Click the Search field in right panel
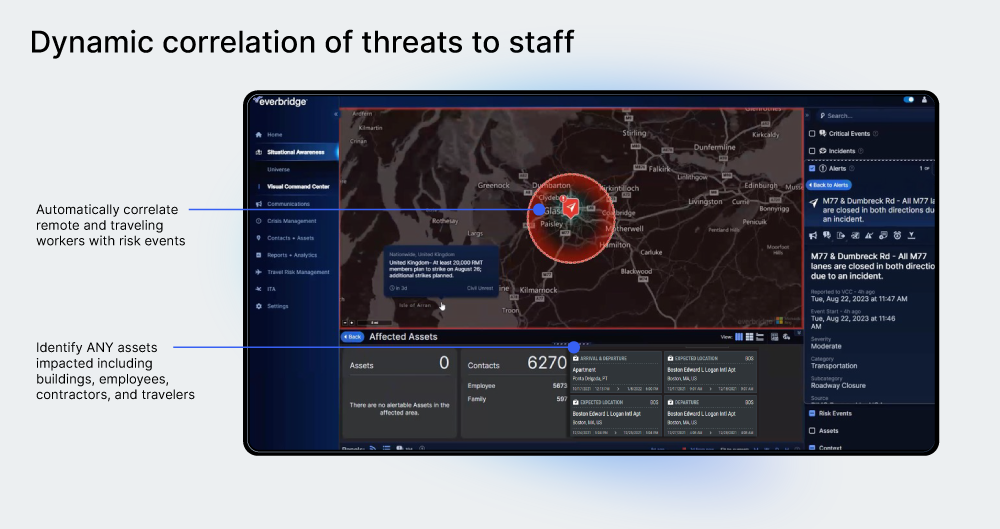The height and width of the screenshot is (529, 1000). click(x=876, y=115)
